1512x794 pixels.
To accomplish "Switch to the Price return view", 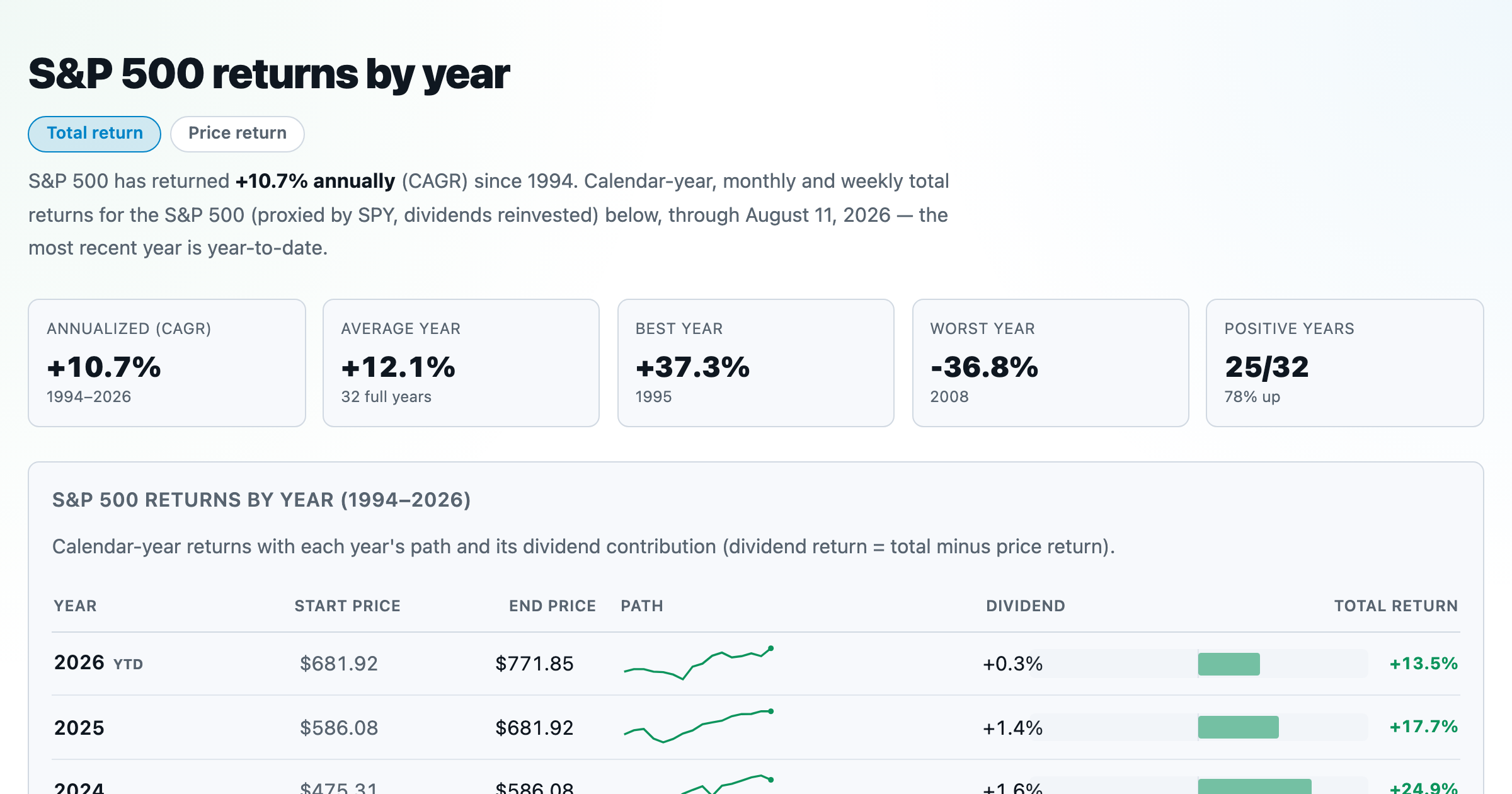I will (238, 134).
